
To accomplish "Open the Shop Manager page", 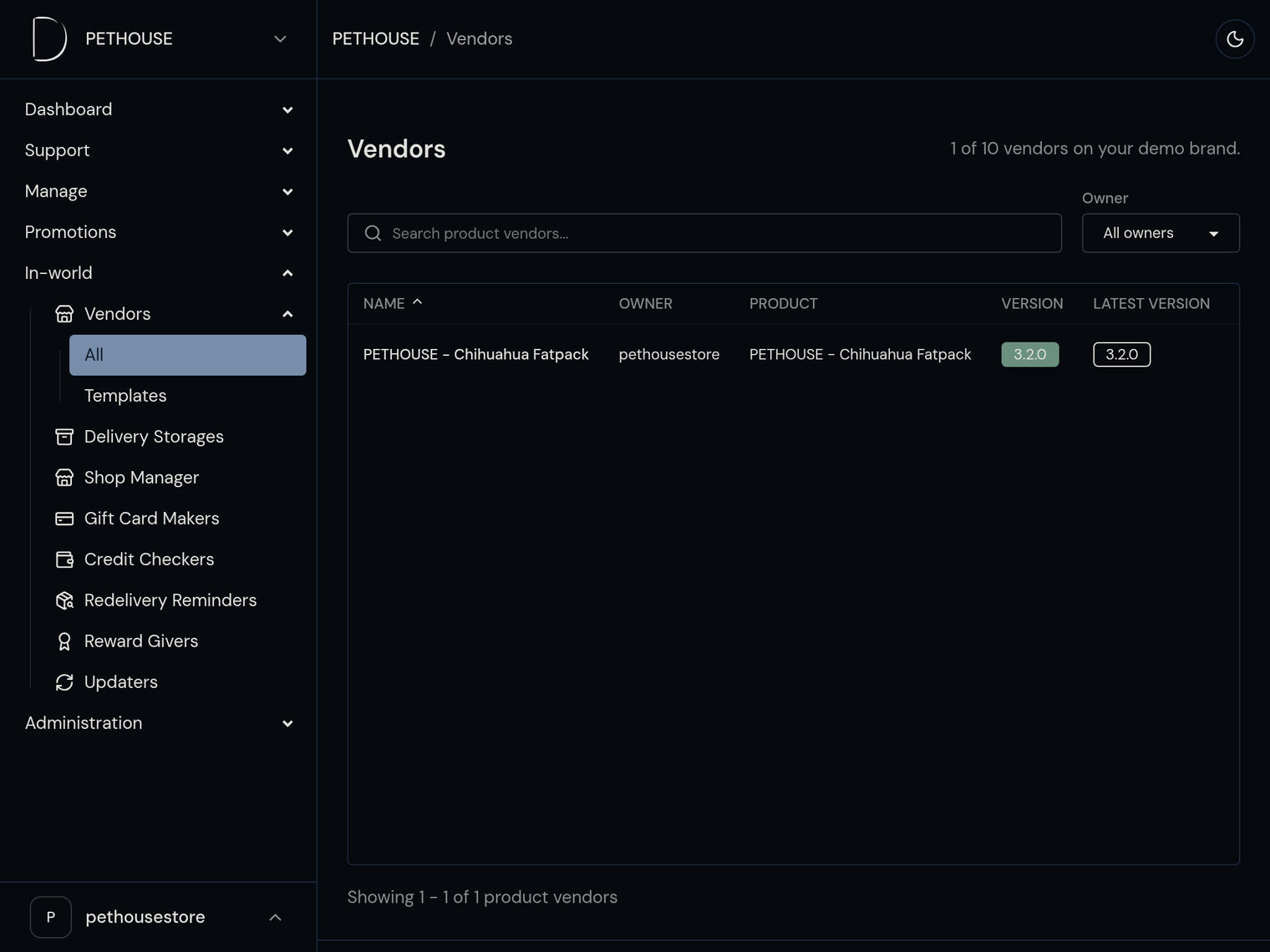I will coord(141,478).
